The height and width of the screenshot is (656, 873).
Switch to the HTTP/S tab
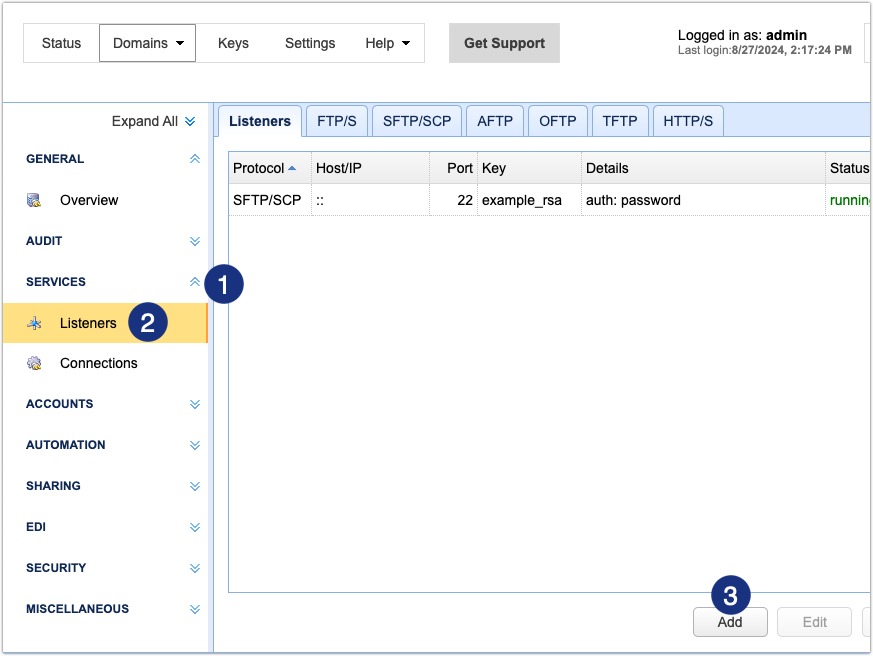coord(688,120)
